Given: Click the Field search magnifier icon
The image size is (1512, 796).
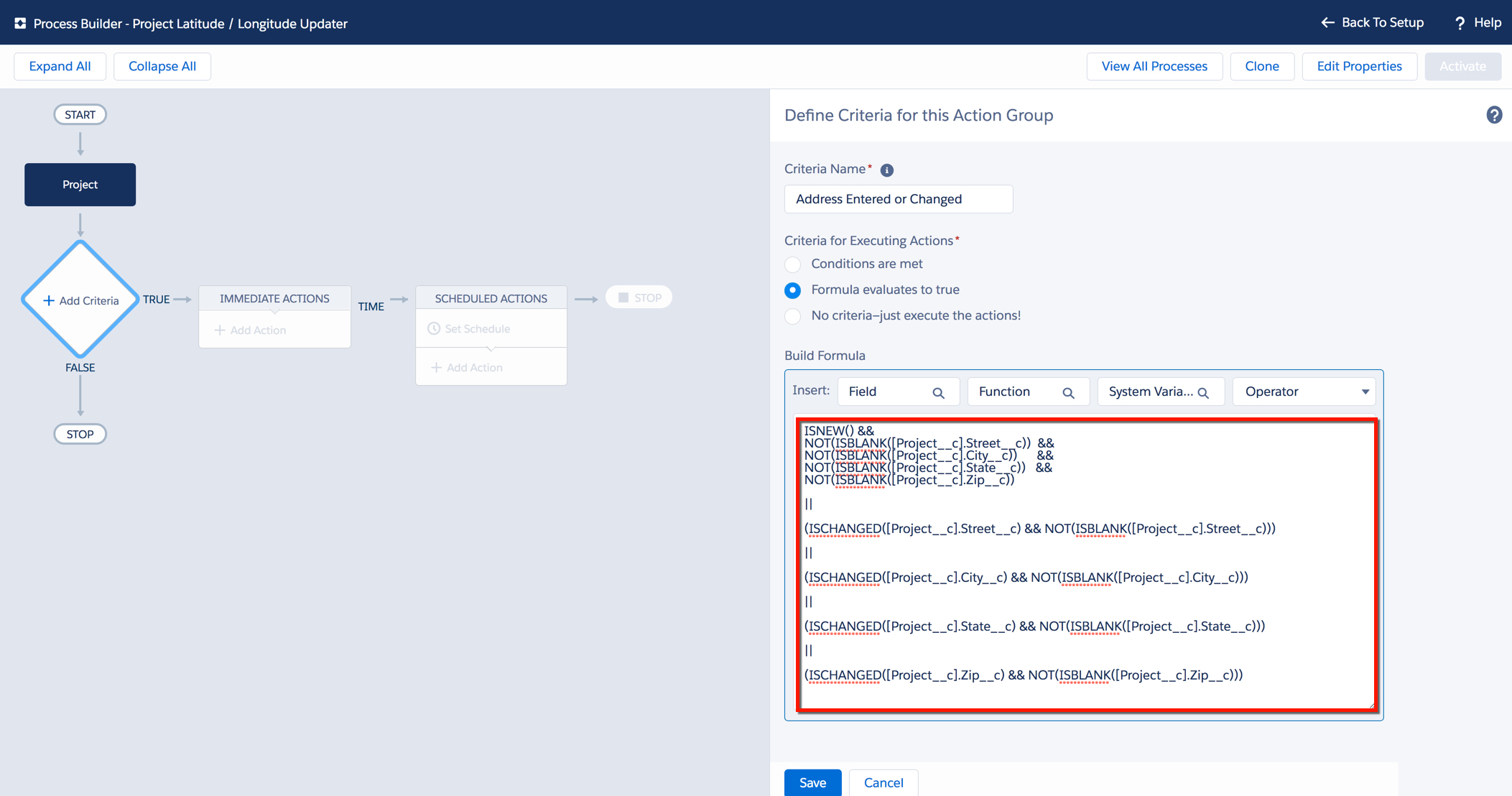Looking at the screenshot, I should (938, 393).
